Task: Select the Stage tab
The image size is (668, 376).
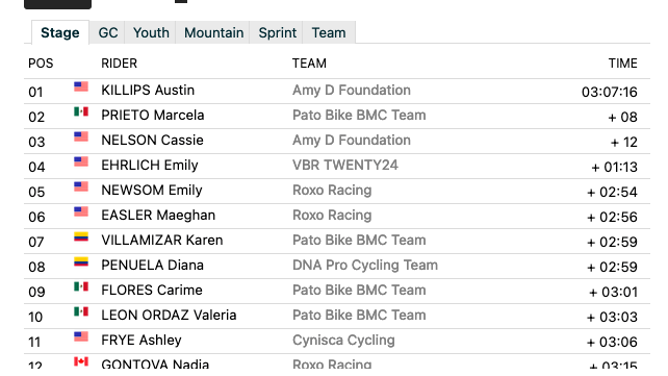Action: pyautogui.click(x=60, y=33)
